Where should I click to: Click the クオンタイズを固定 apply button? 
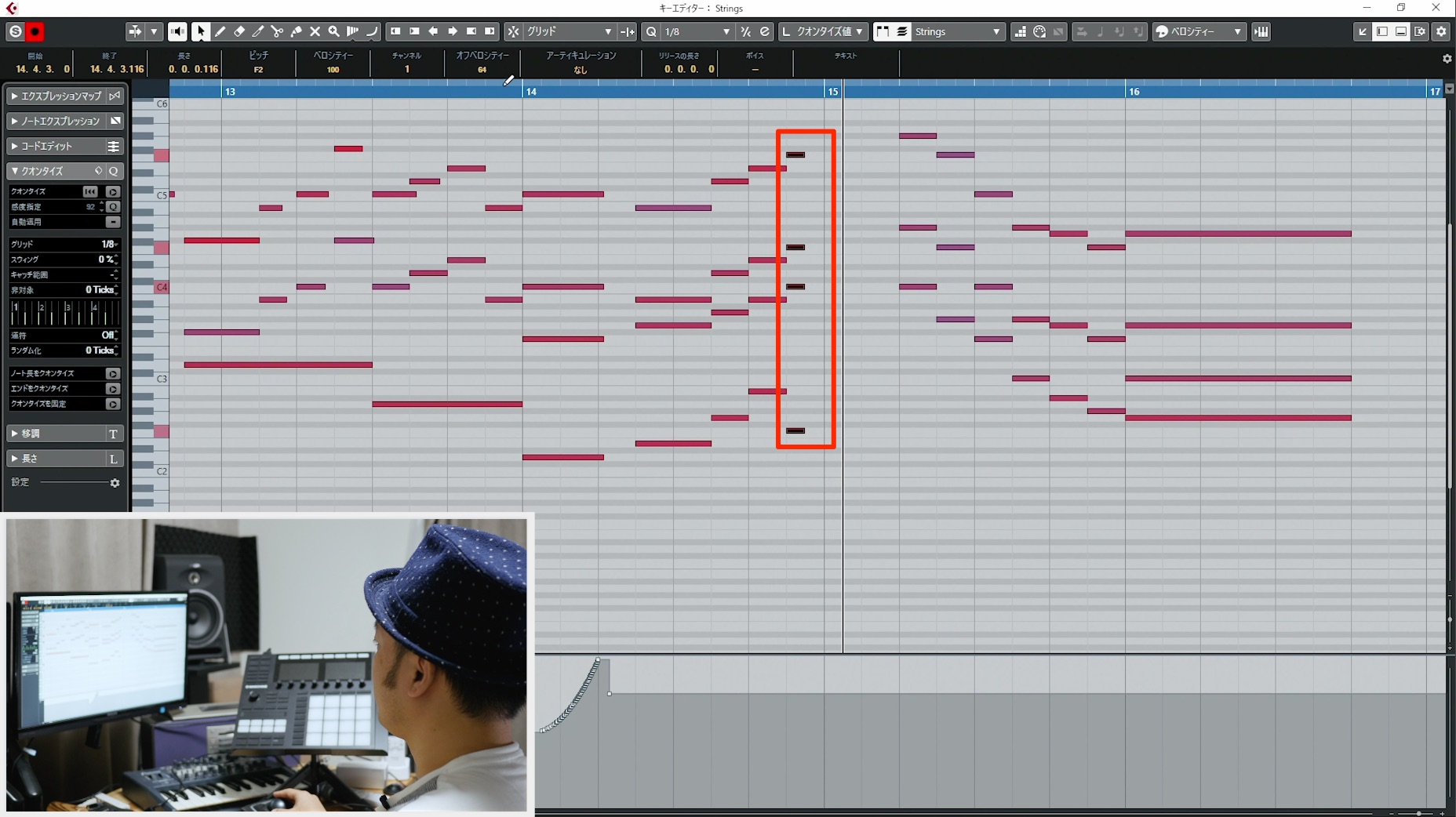coord(113,404)
